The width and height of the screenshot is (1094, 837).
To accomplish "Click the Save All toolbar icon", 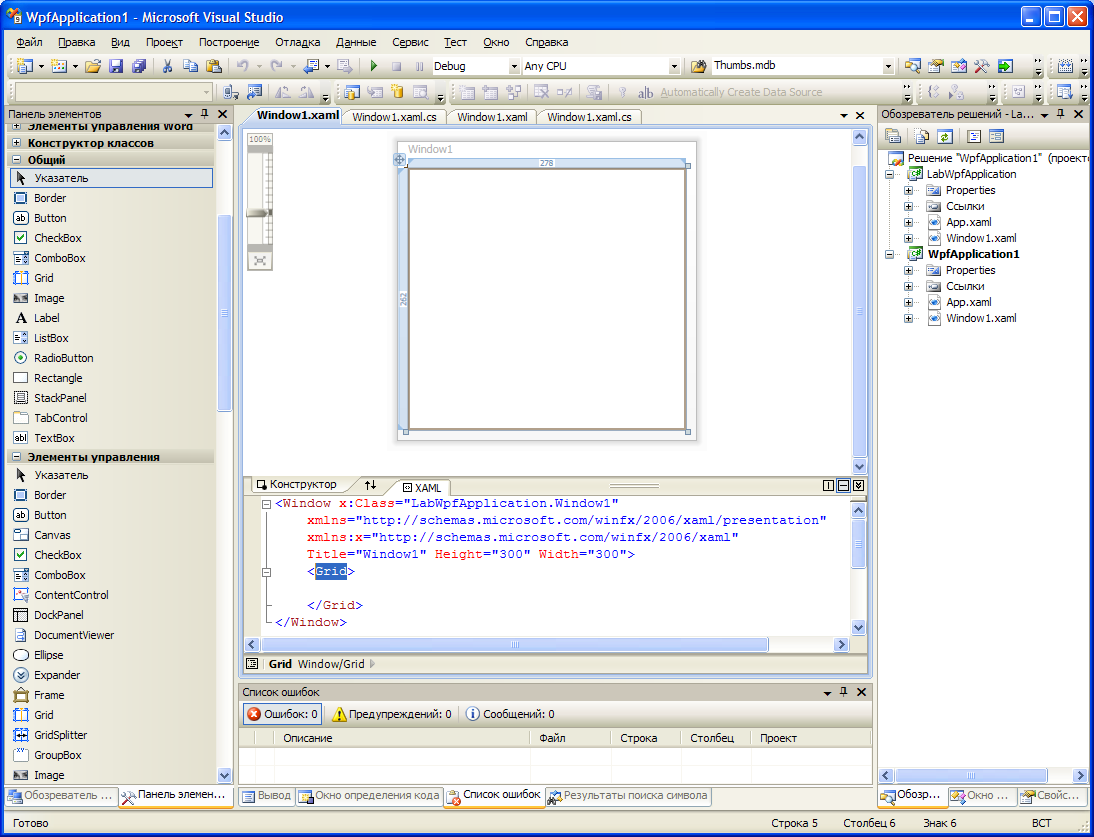I will [139, 66].
